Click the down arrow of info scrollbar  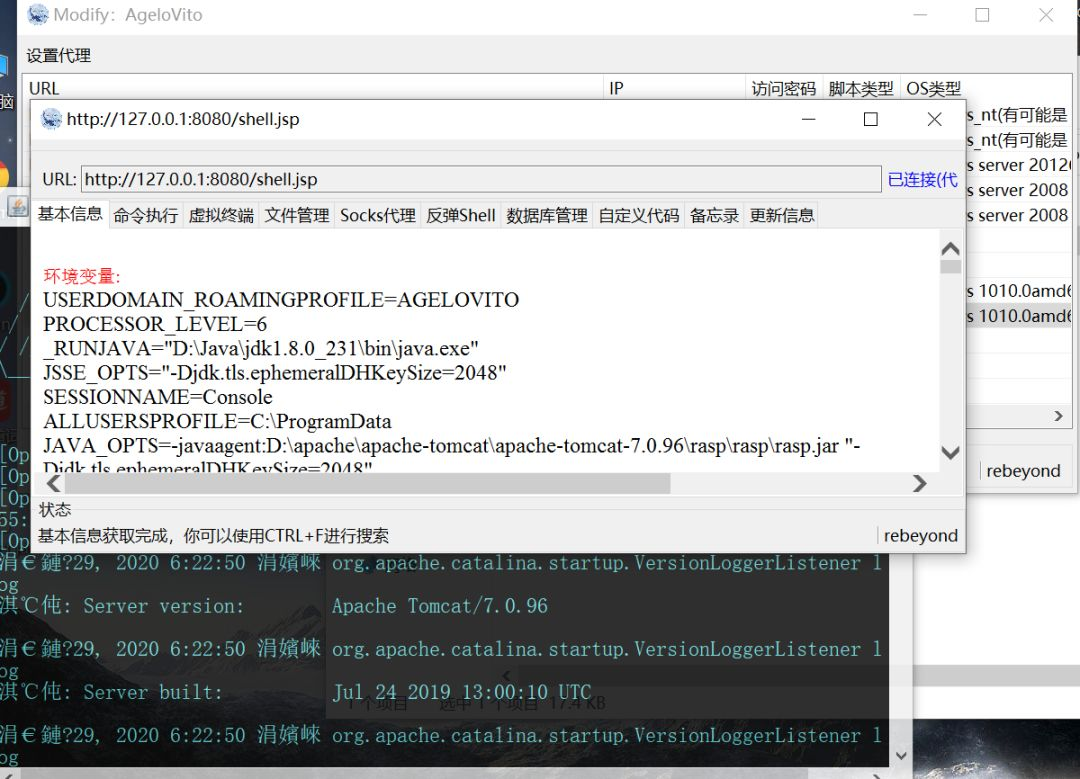pyautogui.click(x=951, y=453)
